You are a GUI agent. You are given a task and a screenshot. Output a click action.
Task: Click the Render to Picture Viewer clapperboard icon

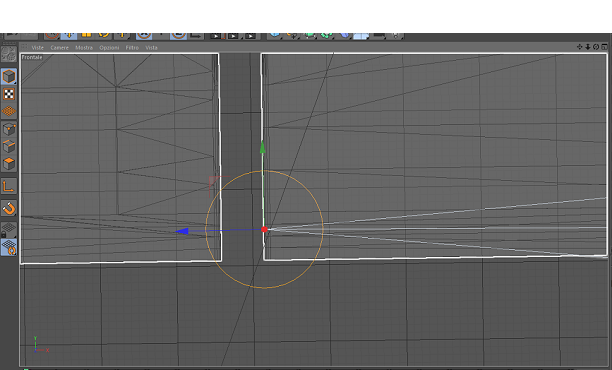[x=233, y=36]
